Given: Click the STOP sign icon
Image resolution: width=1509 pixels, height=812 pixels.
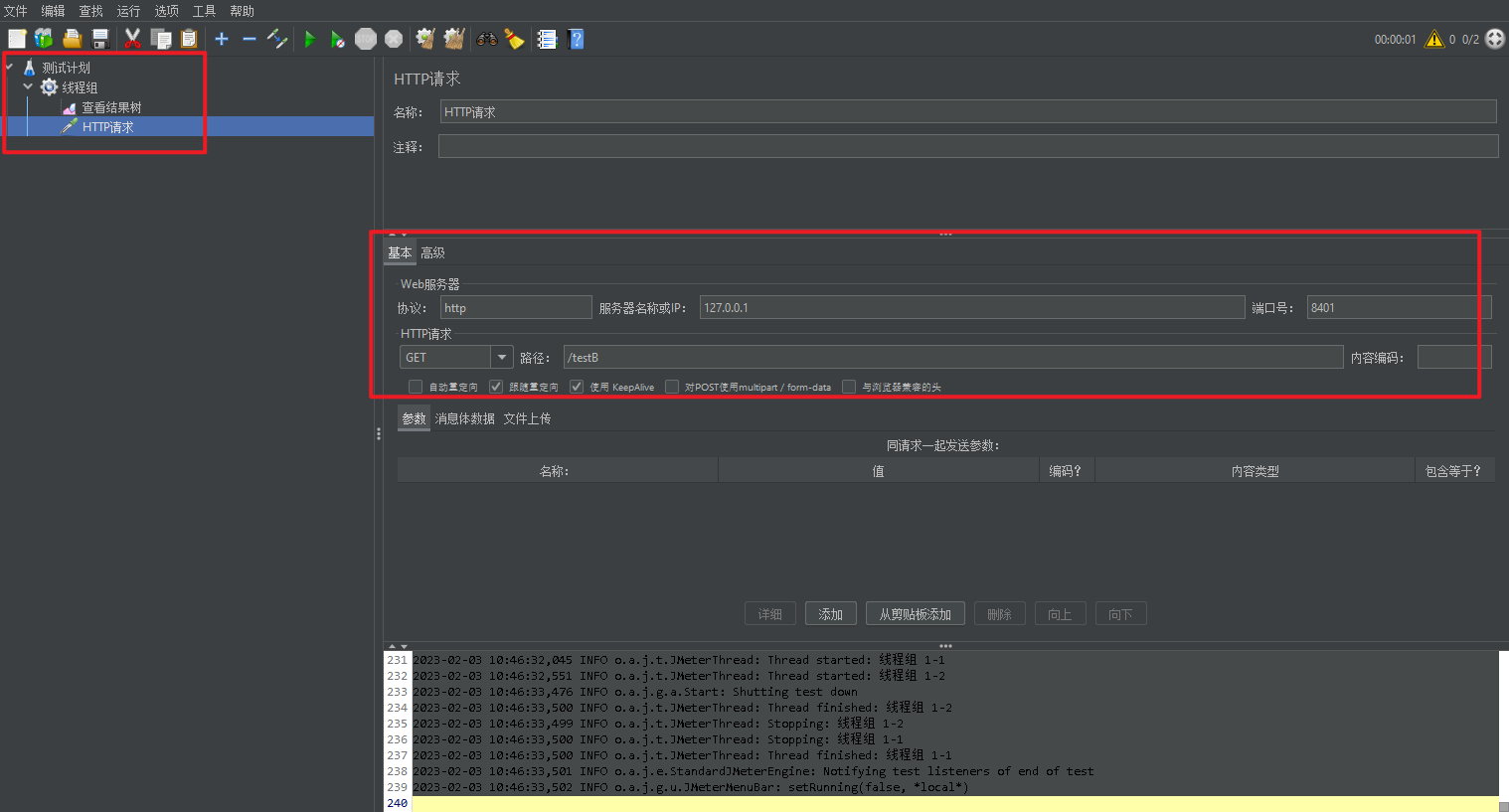Looking at the screenshot, I should click(366, 39).
